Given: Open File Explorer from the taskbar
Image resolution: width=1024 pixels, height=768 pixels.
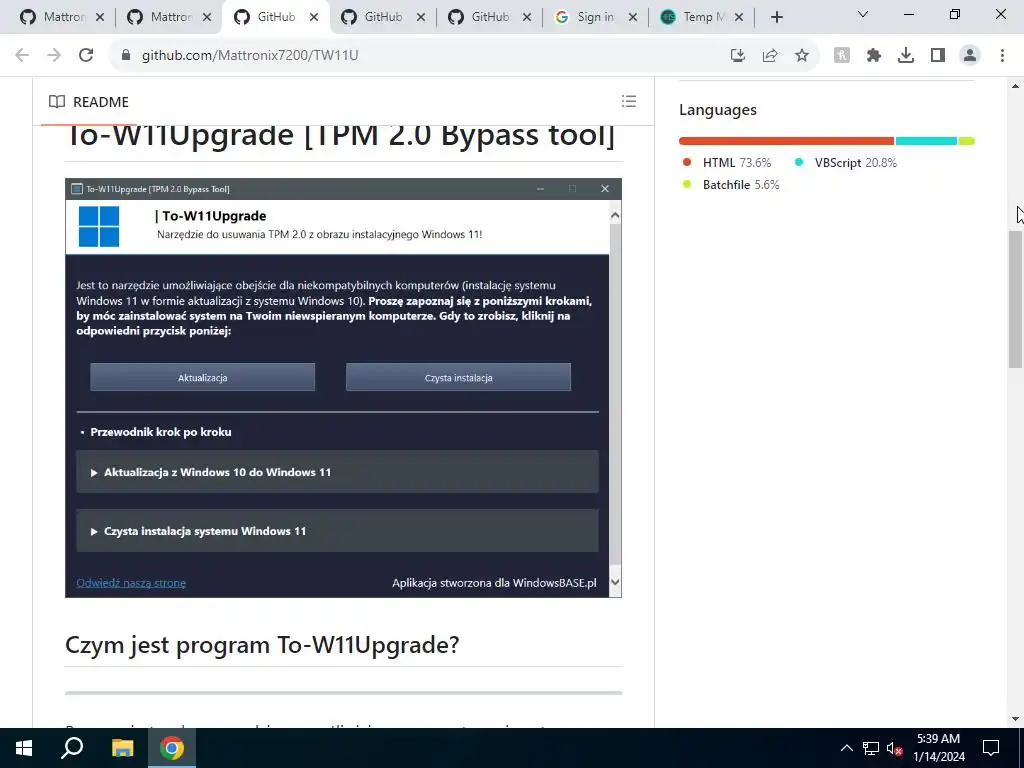Looking at the screenshot, I should [x=122, y=748].
